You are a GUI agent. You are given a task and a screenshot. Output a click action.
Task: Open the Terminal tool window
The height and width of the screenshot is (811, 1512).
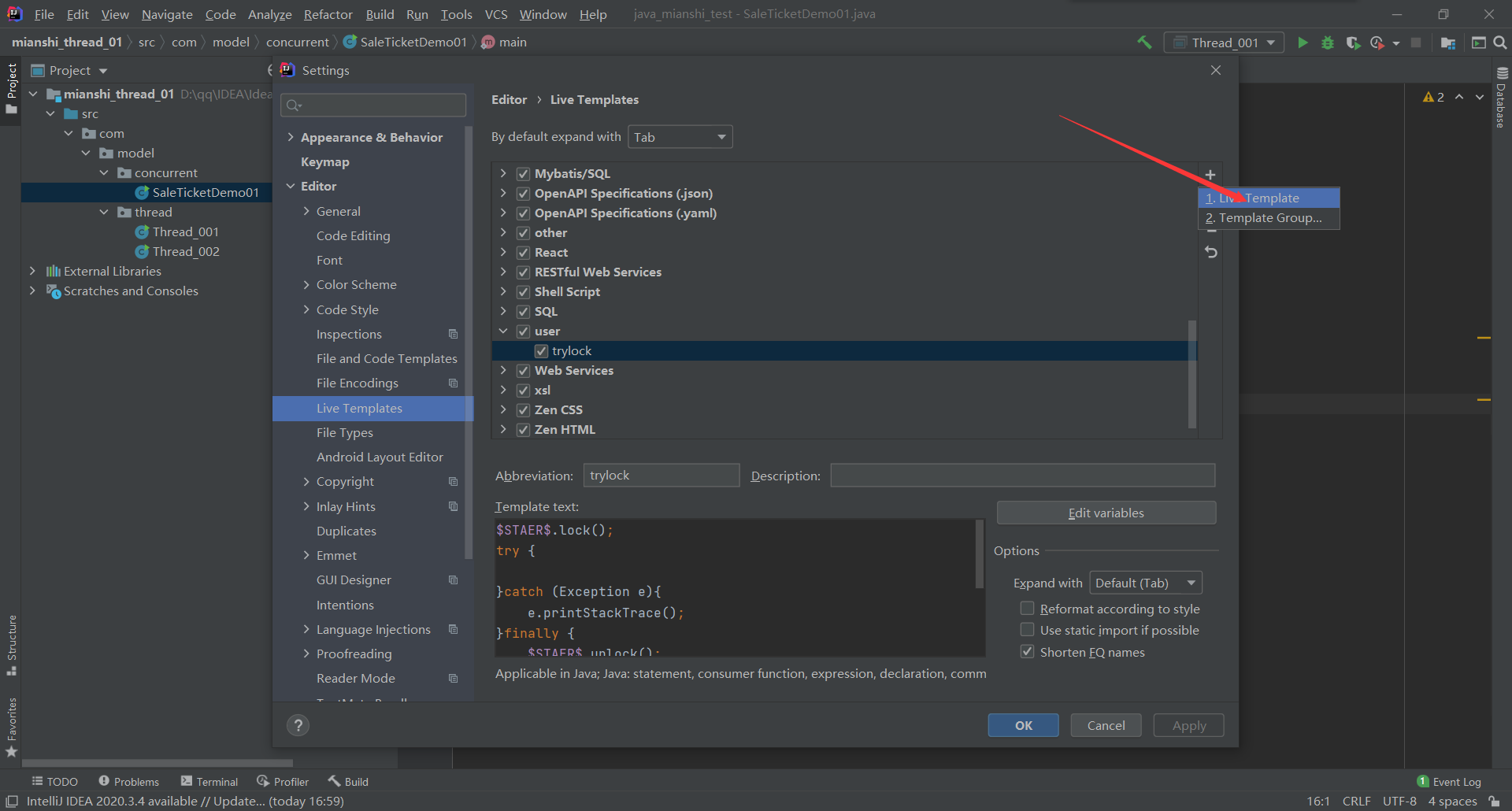[x=209, y=782]
